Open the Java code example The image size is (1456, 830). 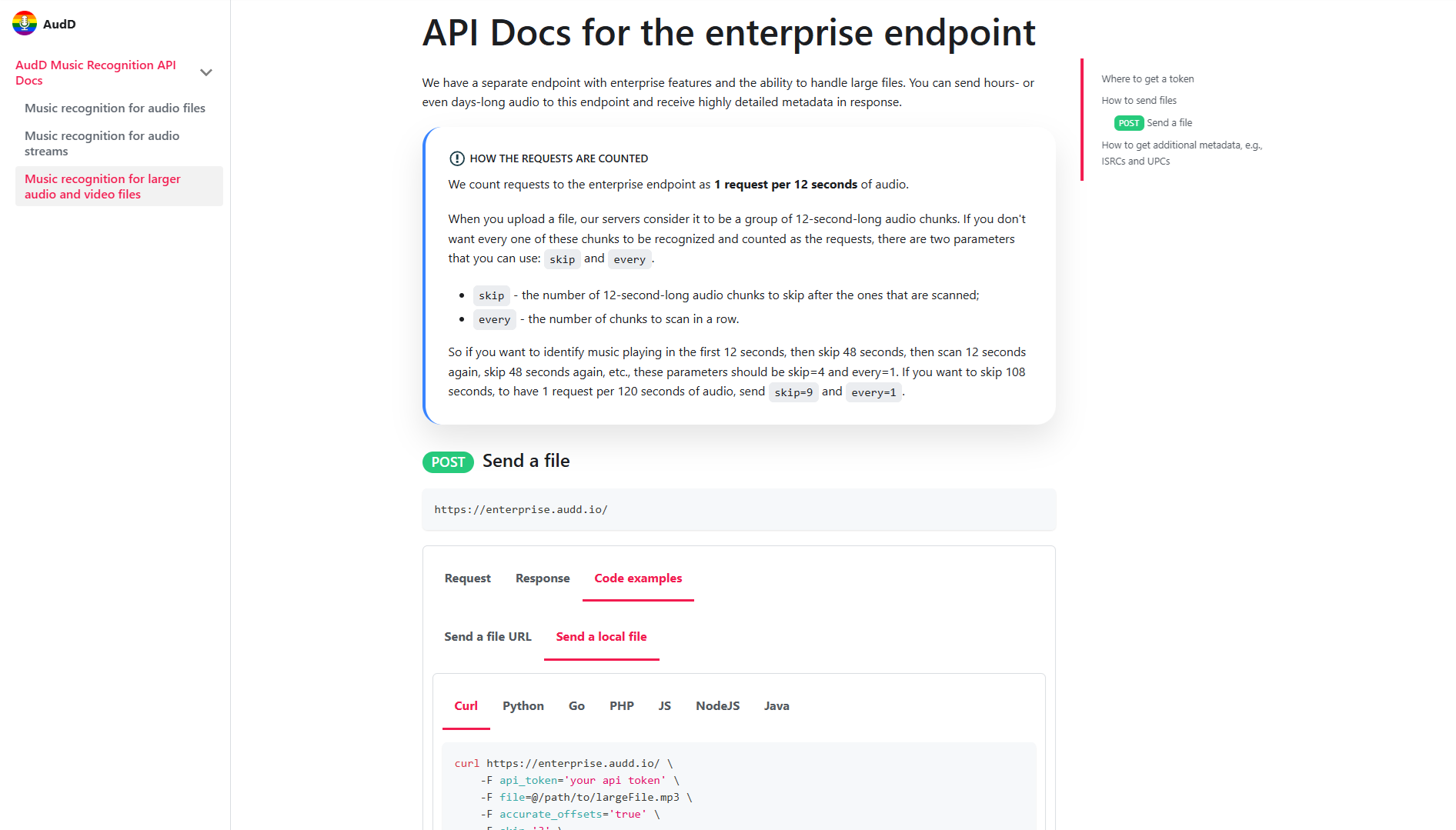coord(776,705)
